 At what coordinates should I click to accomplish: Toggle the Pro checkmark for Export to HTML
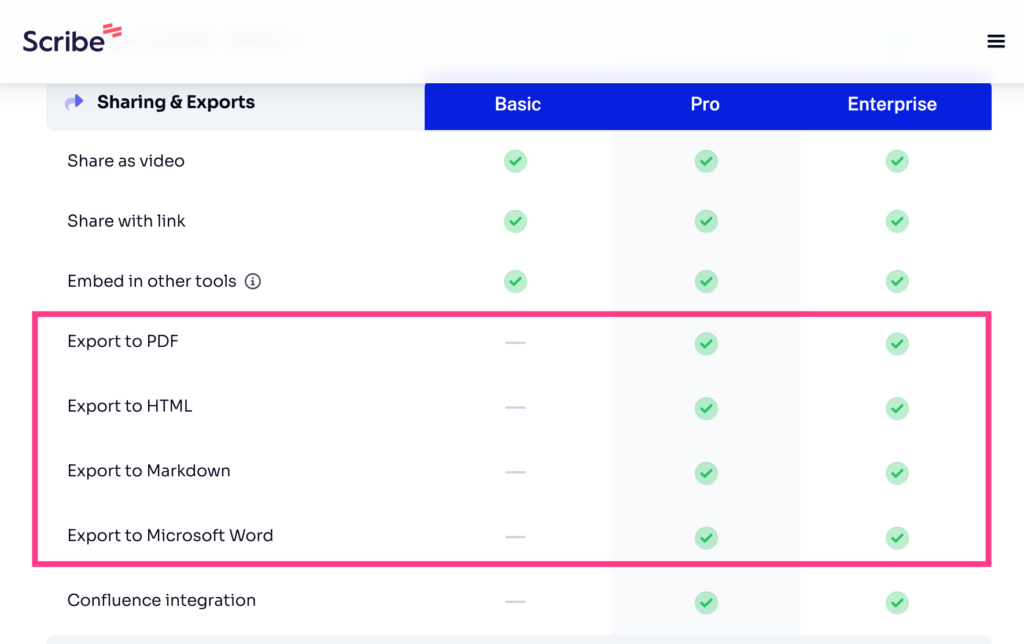[706, 408]
